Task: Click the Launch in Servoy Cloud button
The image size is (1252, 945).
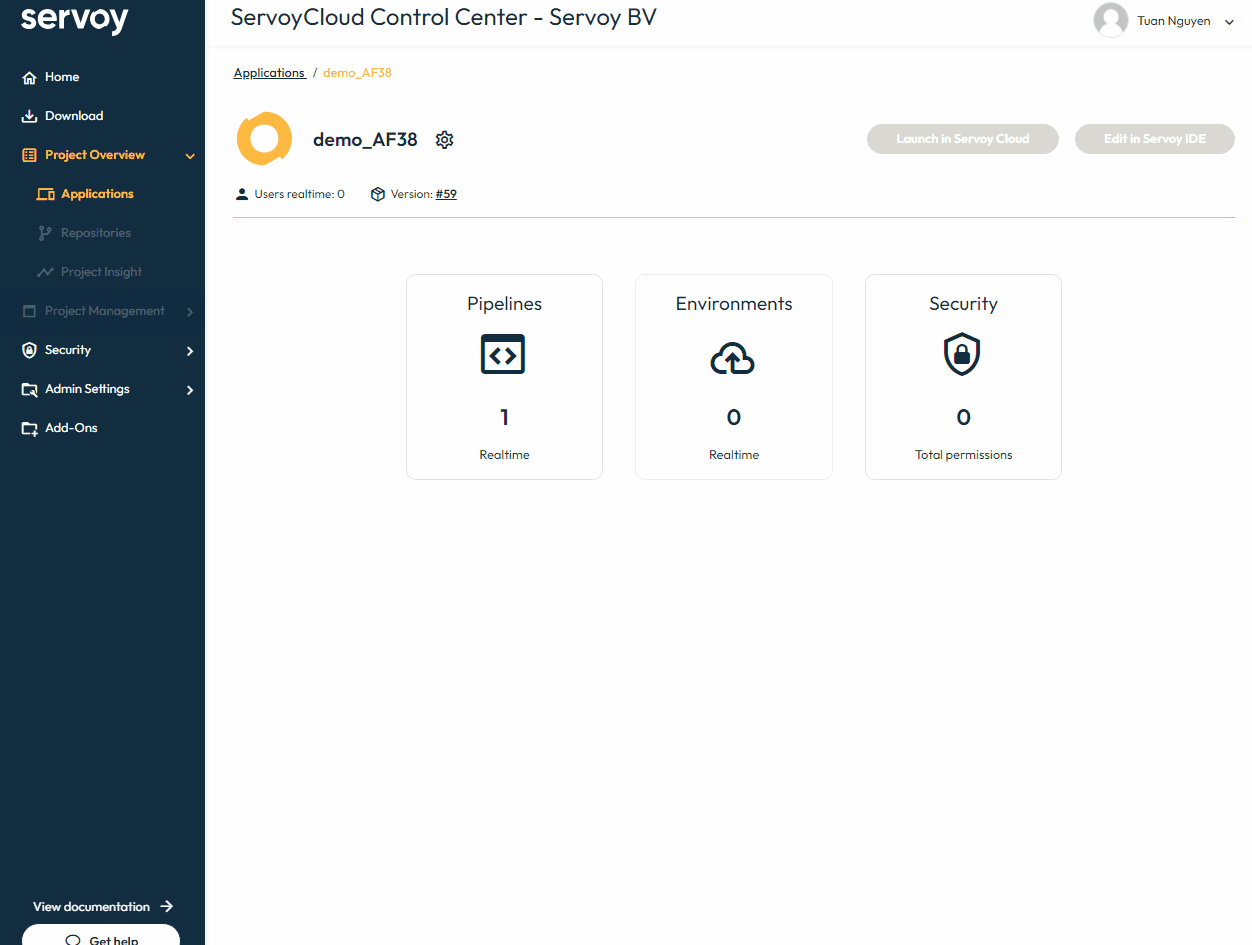Action: 962,139
